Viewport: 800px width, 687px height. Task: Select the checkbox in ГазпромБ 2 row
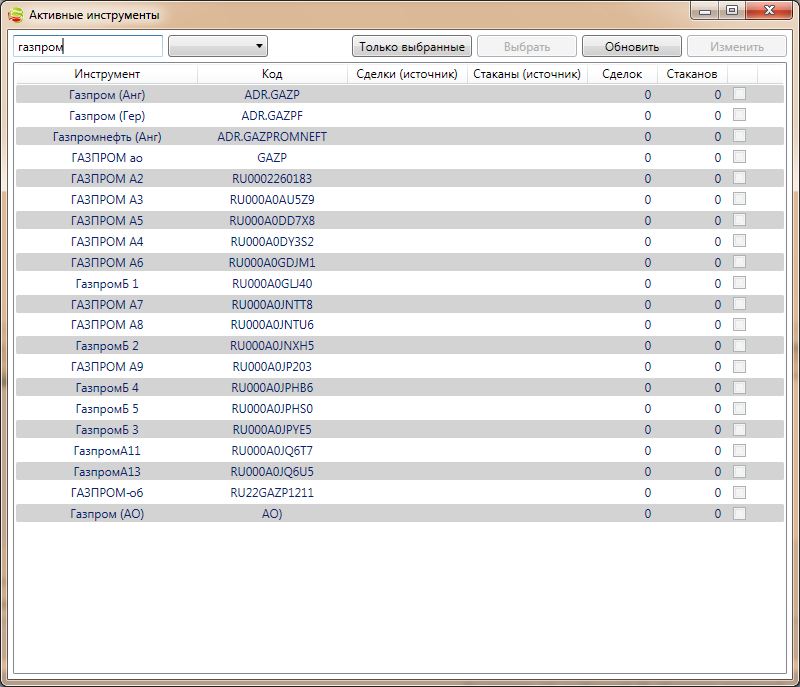739,345
